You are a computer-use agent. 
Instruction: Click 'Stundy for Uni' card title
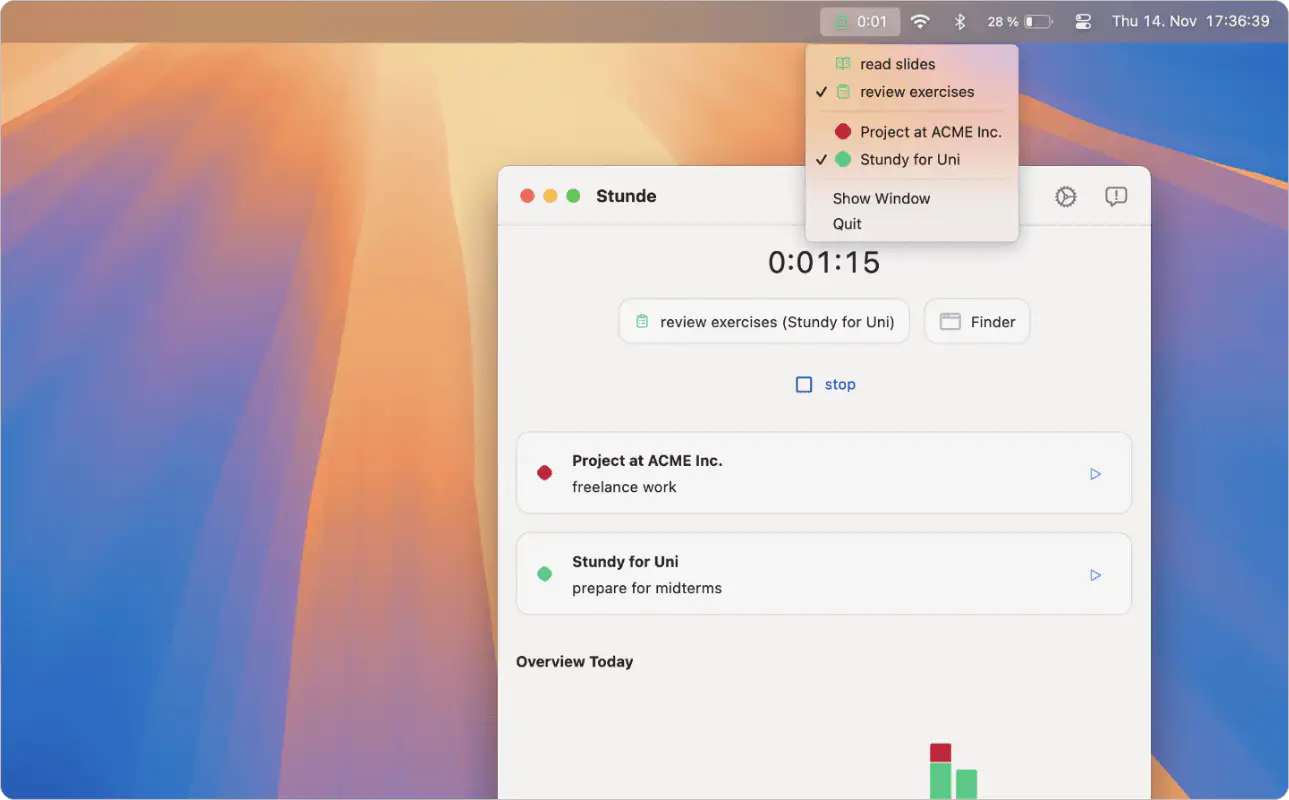point(625,562)
